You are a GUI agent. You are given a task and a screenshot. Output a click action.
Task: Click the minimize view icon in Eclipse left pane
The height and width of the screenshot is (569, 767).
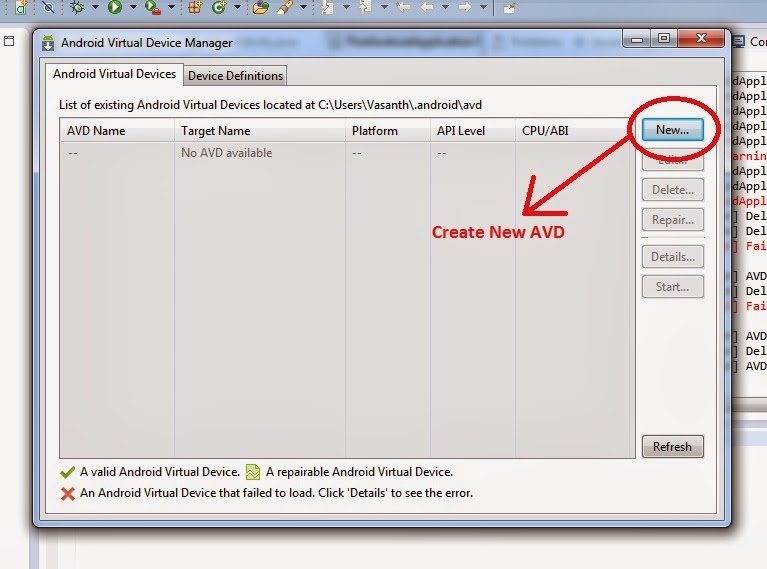click(9, 41)
